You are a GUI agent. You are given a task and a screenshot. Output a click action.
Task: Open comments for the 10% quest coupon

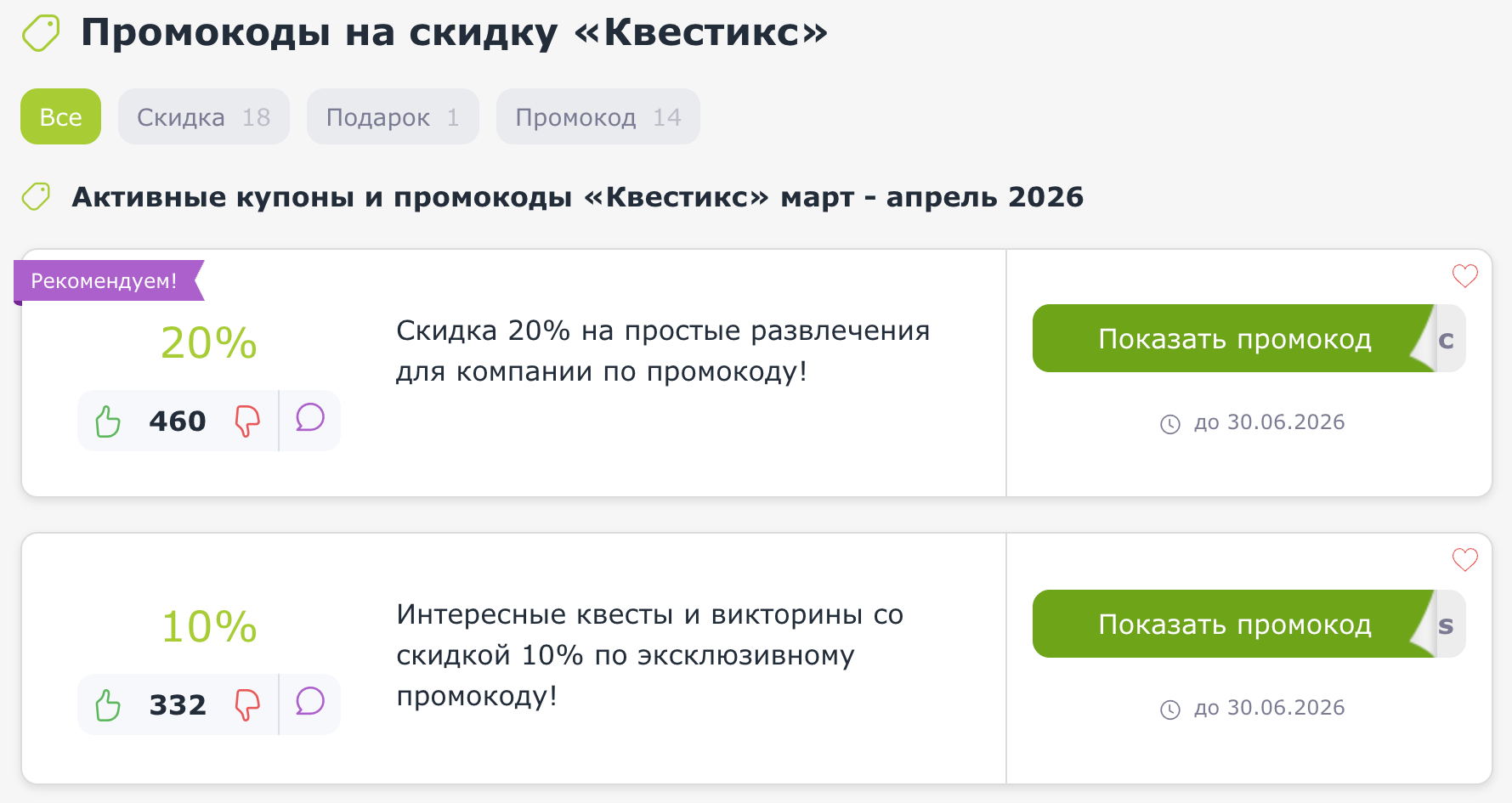(310, 704)
